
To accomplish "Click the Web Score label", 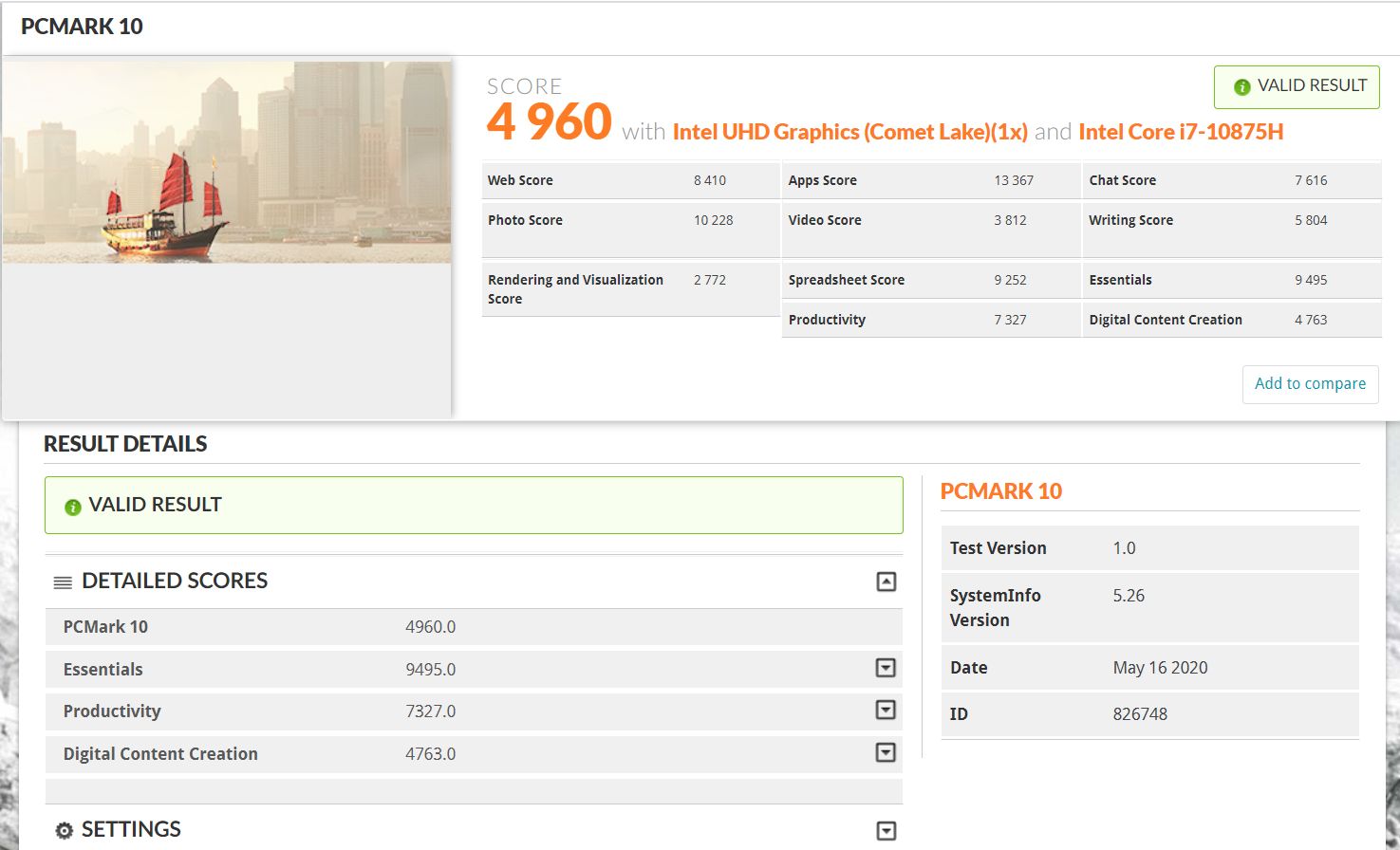I will pos(520,180).
